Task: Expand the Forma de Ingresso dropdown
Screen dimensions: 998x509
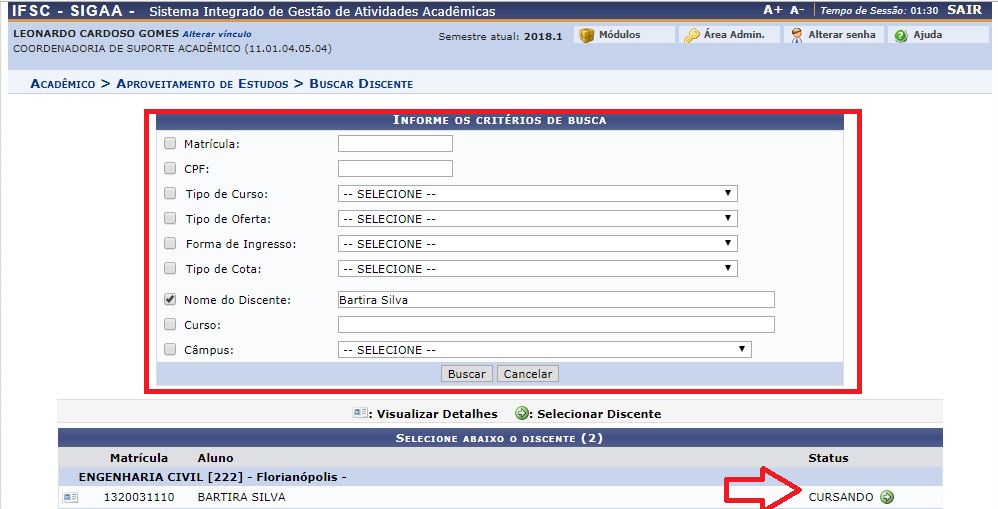Action: click(x=537, y=244)
